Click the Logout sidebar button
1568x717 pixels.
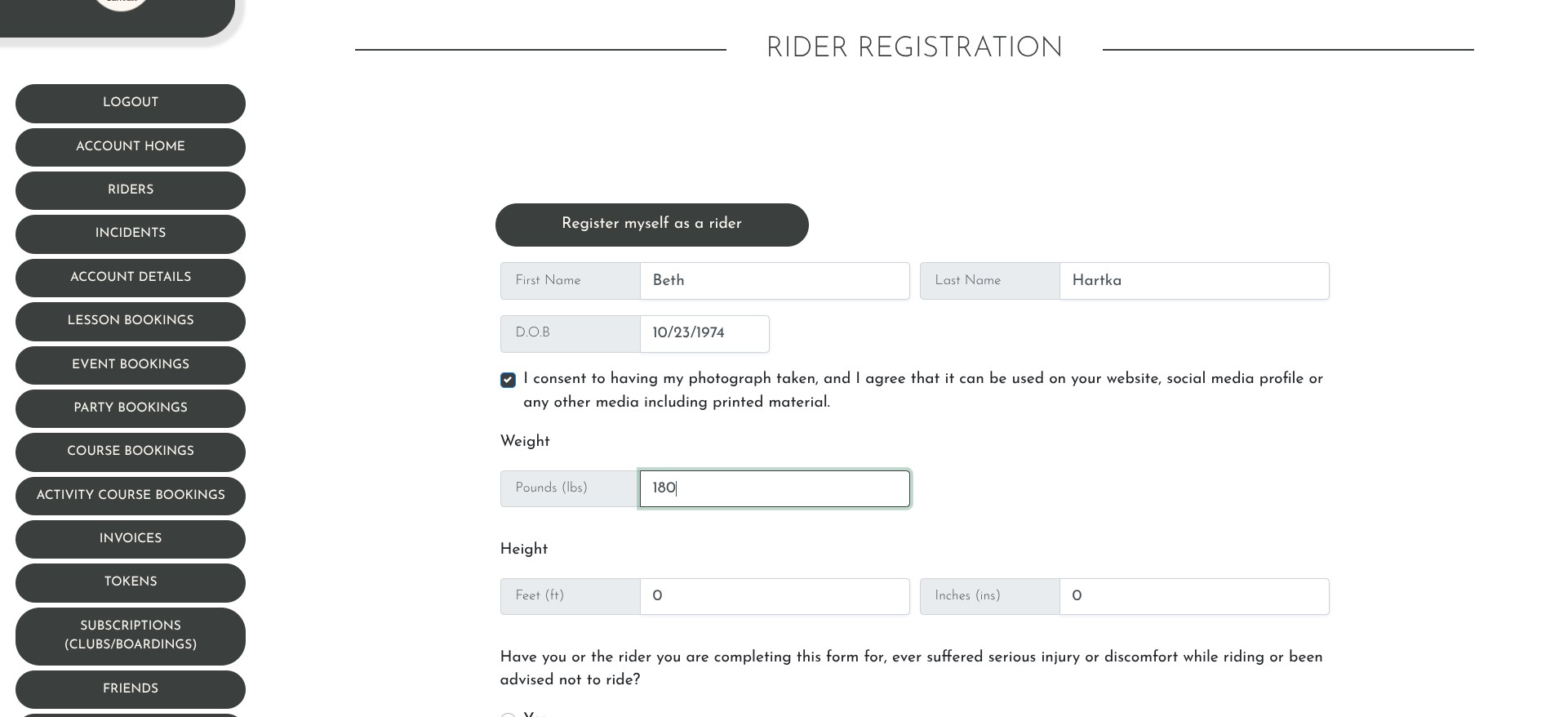click(x=131, y=103)
